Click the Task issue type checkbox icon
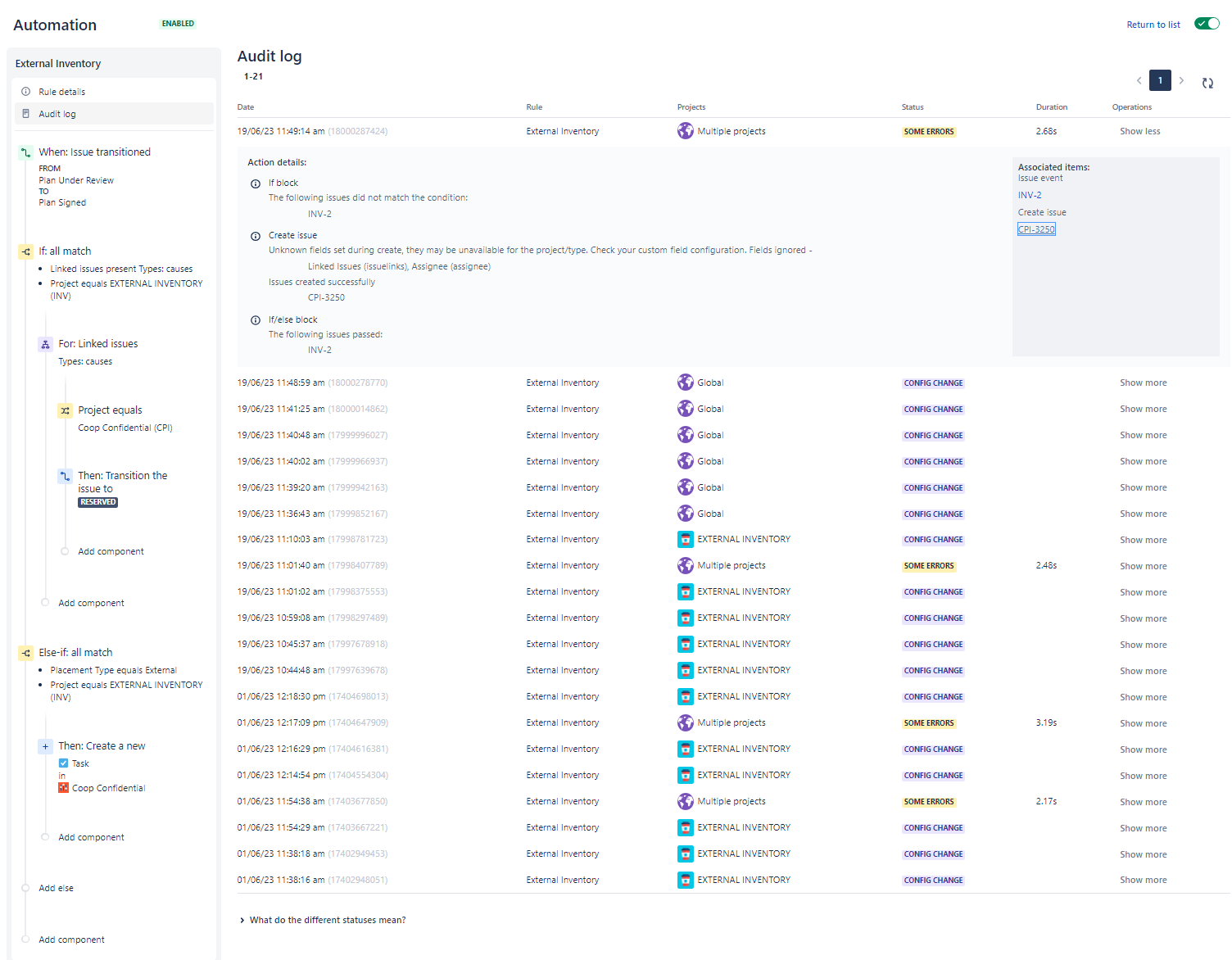1232x960 pixels. tap(63, 763)
